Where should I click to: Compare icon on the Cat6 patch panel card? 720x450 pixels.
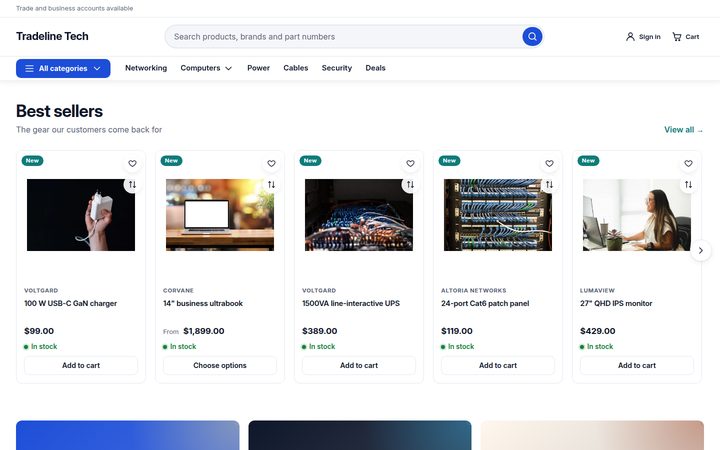[549, 185]
